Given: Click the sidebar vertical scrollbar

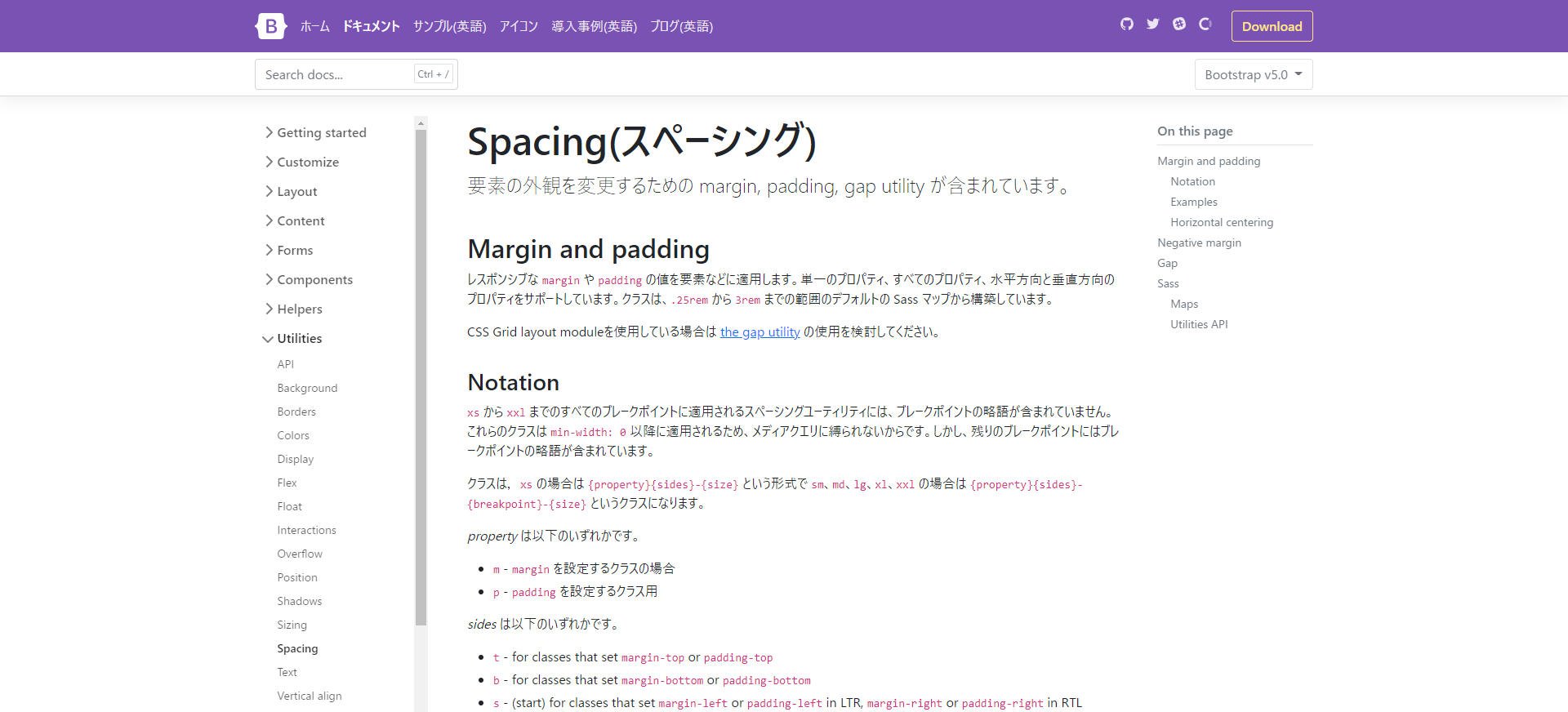Looking at the screenshot, I should coord(421,376).
